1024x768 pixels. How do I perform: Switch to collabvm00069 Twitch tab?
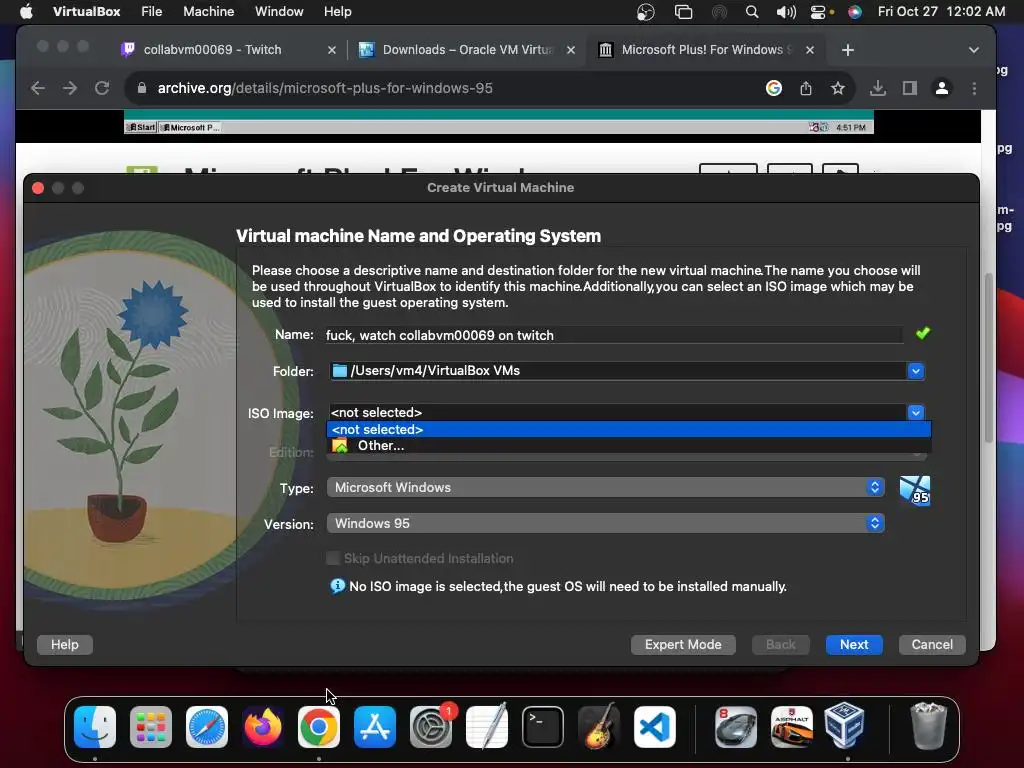(212, 50)
